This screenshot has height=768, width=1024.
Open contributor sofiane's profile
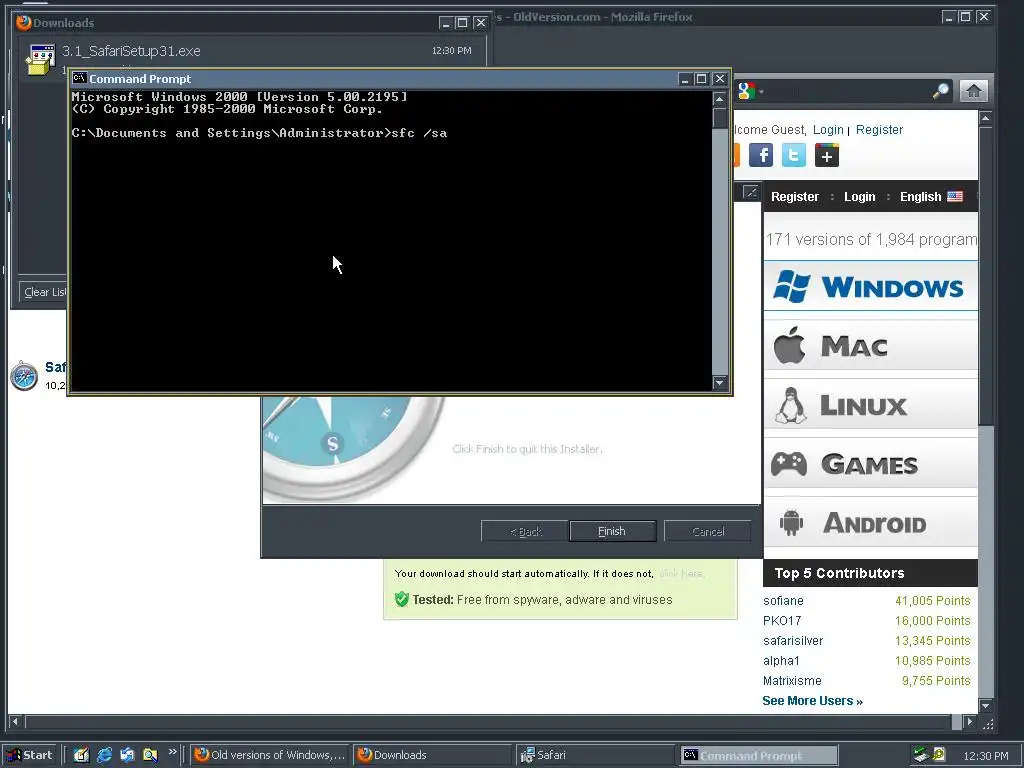pyautogui.click(x=783, y=600)
